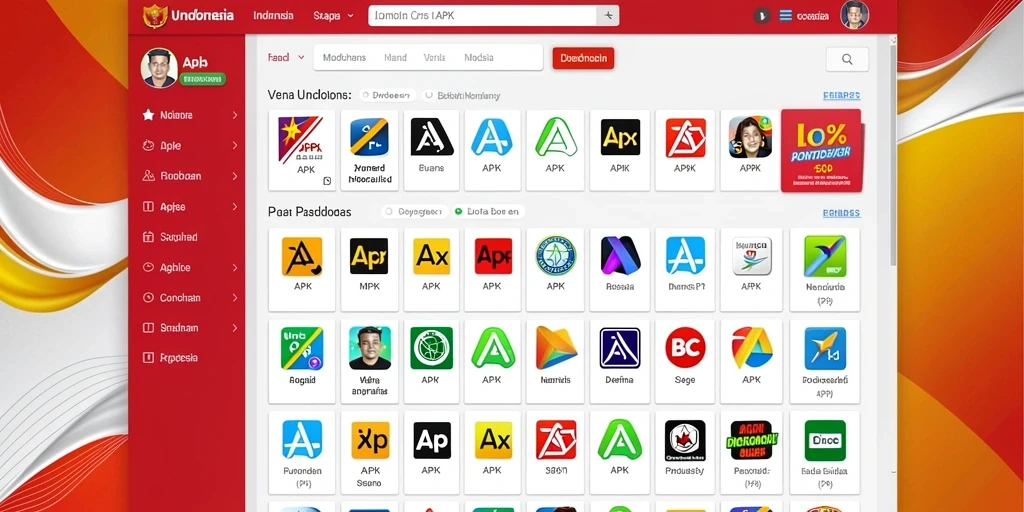Select the green Buota Bos on radio option
Viewport: 1024px width, 512px height.
pos(458,212)
